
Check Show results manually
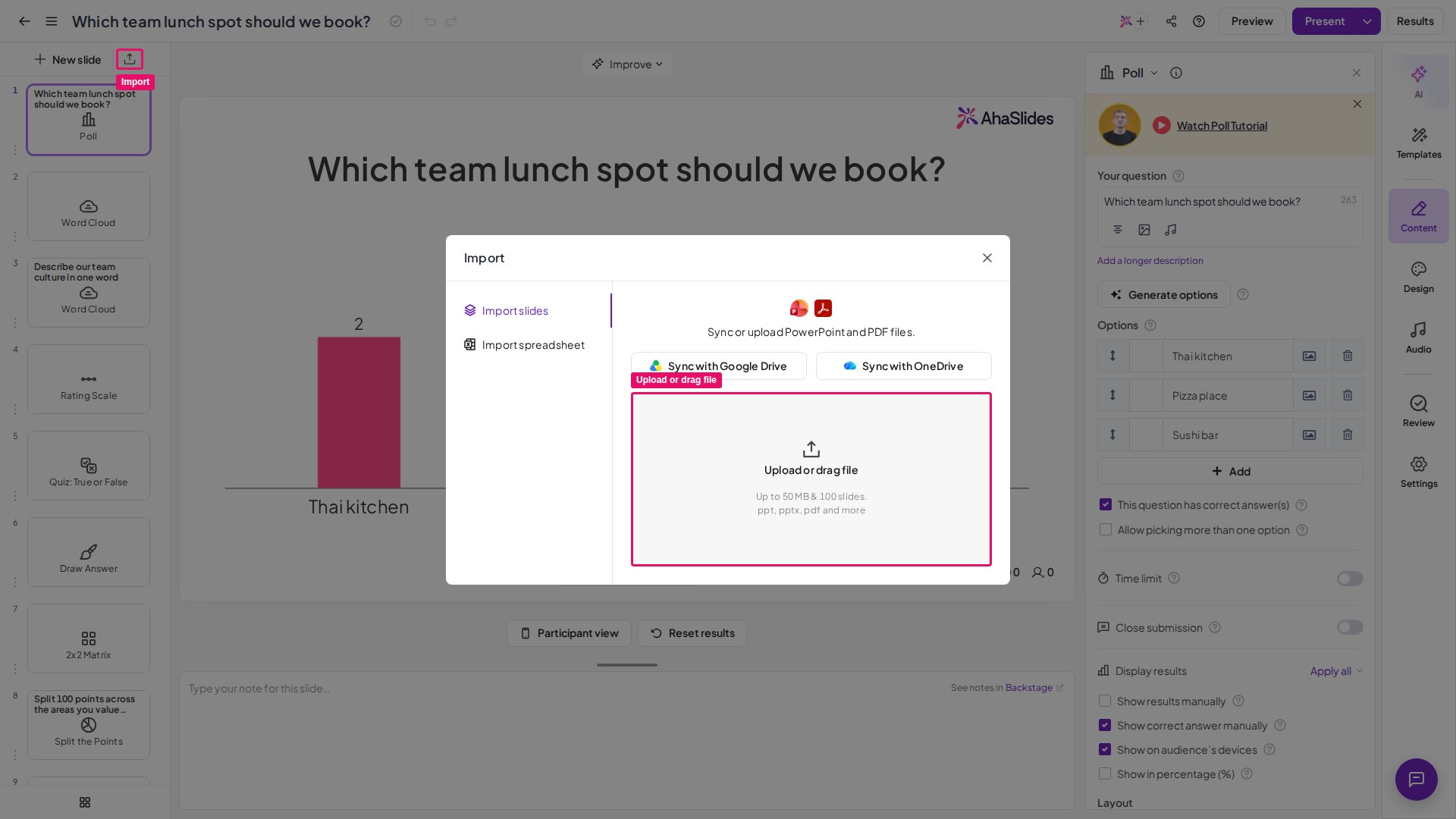pos(1105,701)
